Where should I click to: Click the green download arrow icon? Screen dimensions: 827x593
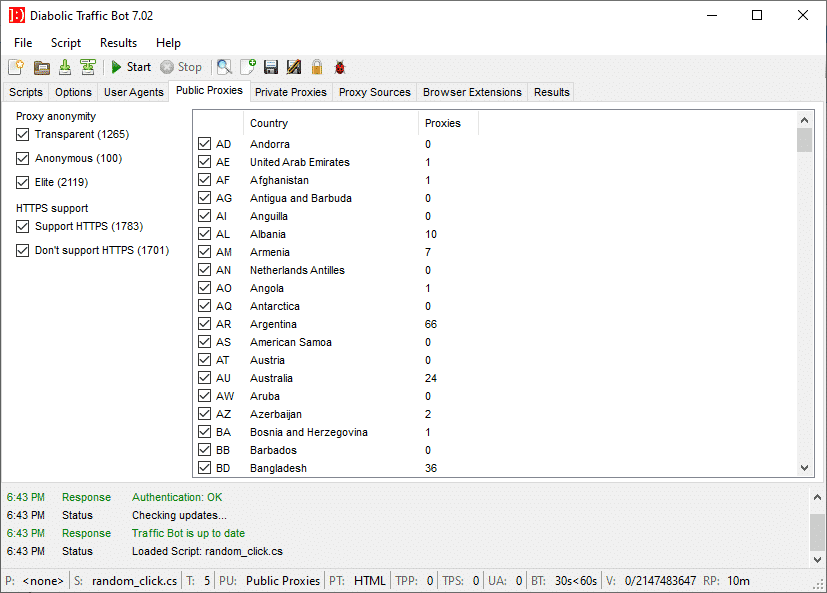coord(65,67)
